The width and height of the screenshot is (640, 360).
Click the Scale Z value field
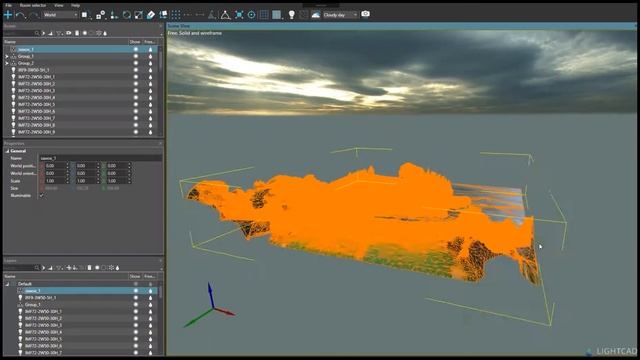click(118, 181)
